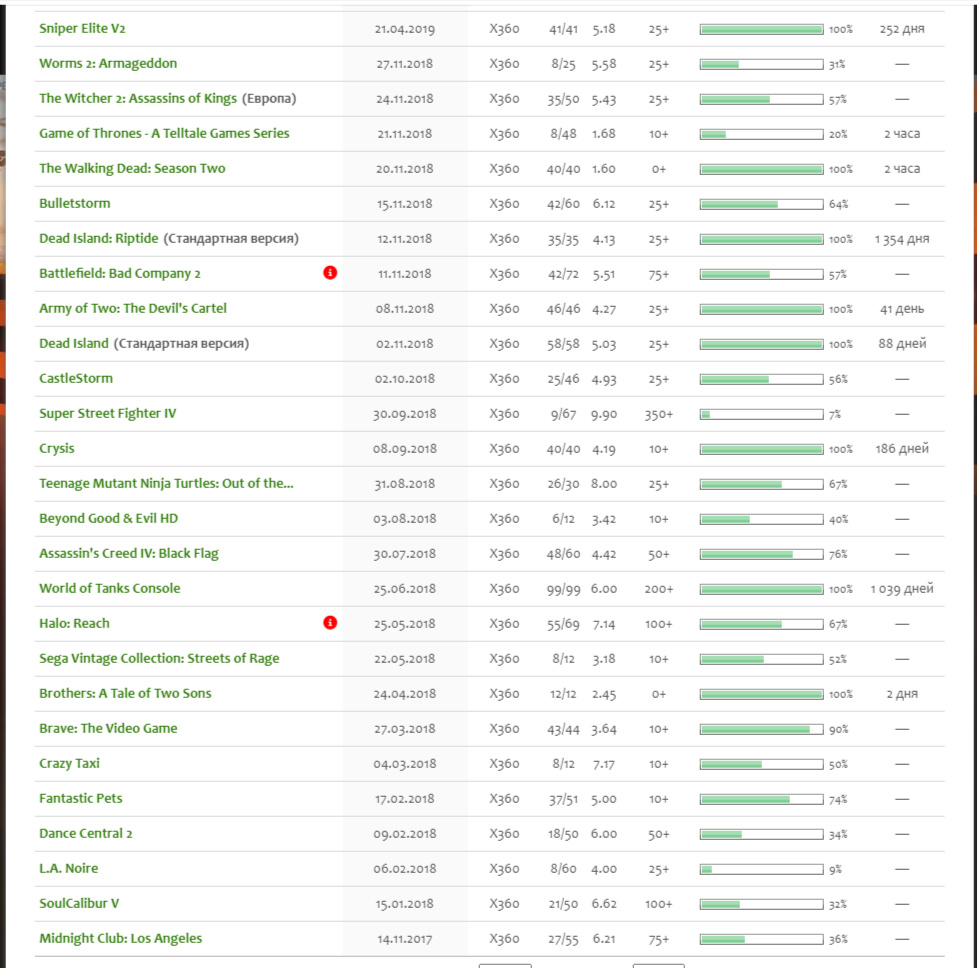Image resolution: width=977 pixels, height=968 pixels.
Task: Open Brave: The Video Game link
Action: tap(108, 728)
